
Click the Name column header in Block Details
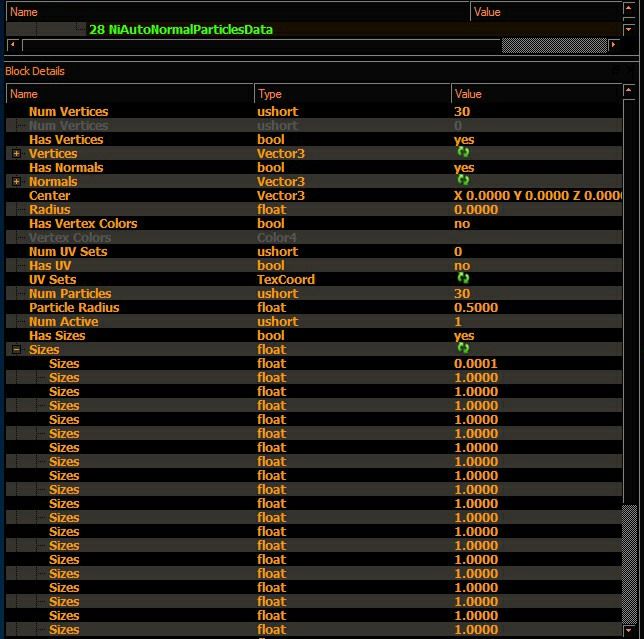[x=130, y=94]
